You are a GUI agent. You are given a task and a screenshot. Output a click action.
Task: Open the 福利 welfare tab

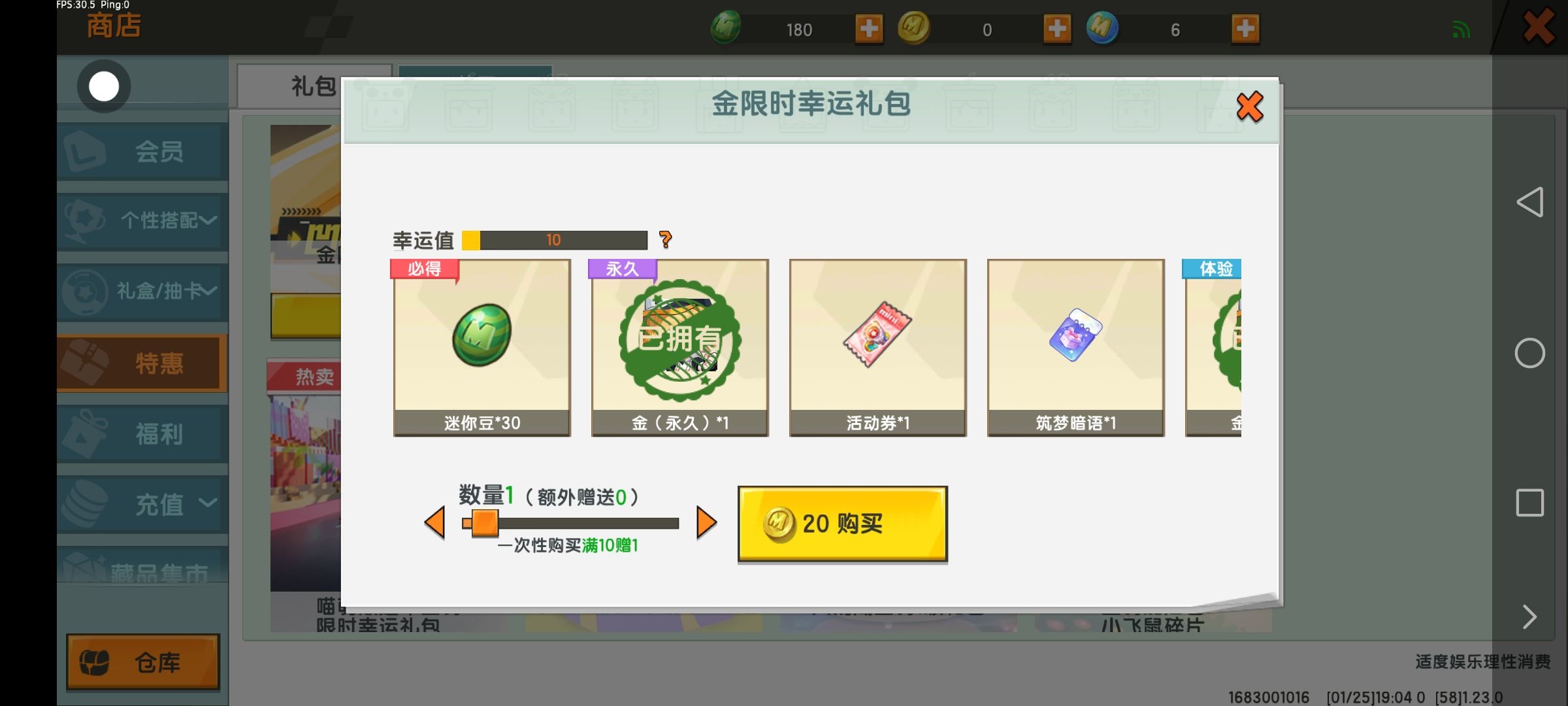tap(142, 433)
